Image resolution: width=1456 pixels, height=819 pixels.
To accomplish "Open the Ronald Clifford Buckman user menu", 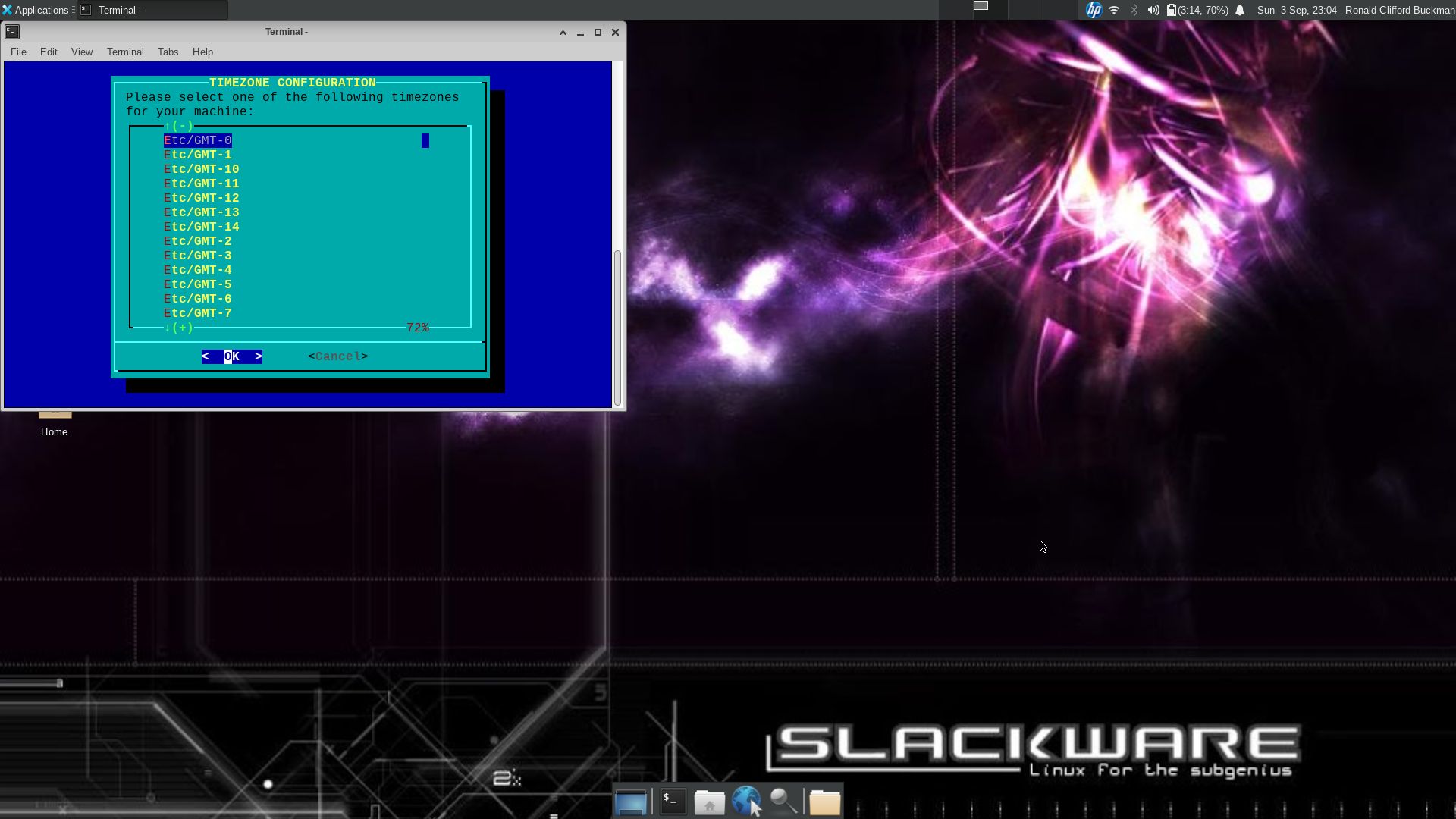I will click(x=1399, y=10).
